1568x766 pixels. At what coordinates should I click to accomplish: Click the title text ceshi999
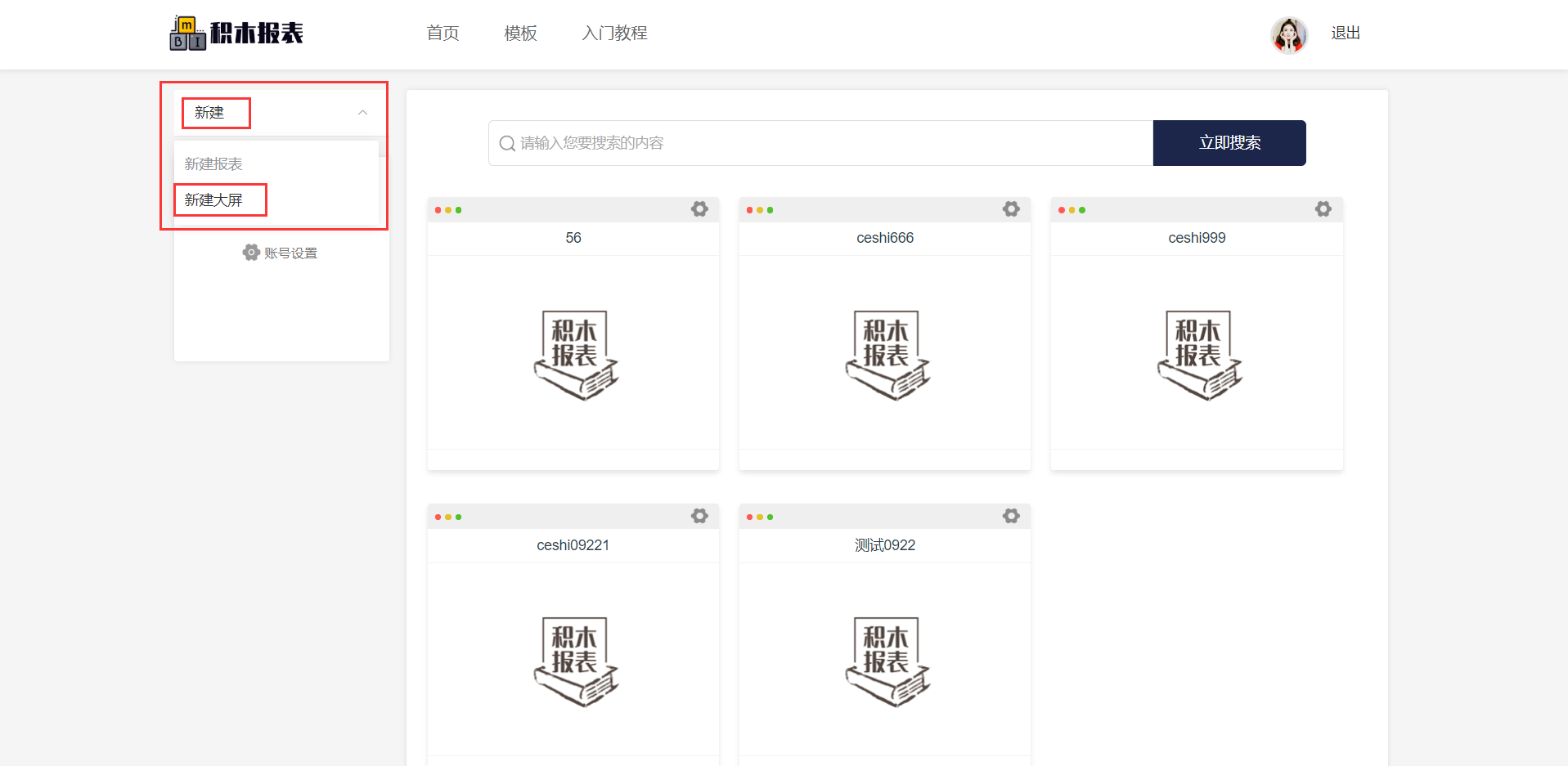coord(1197,238)
